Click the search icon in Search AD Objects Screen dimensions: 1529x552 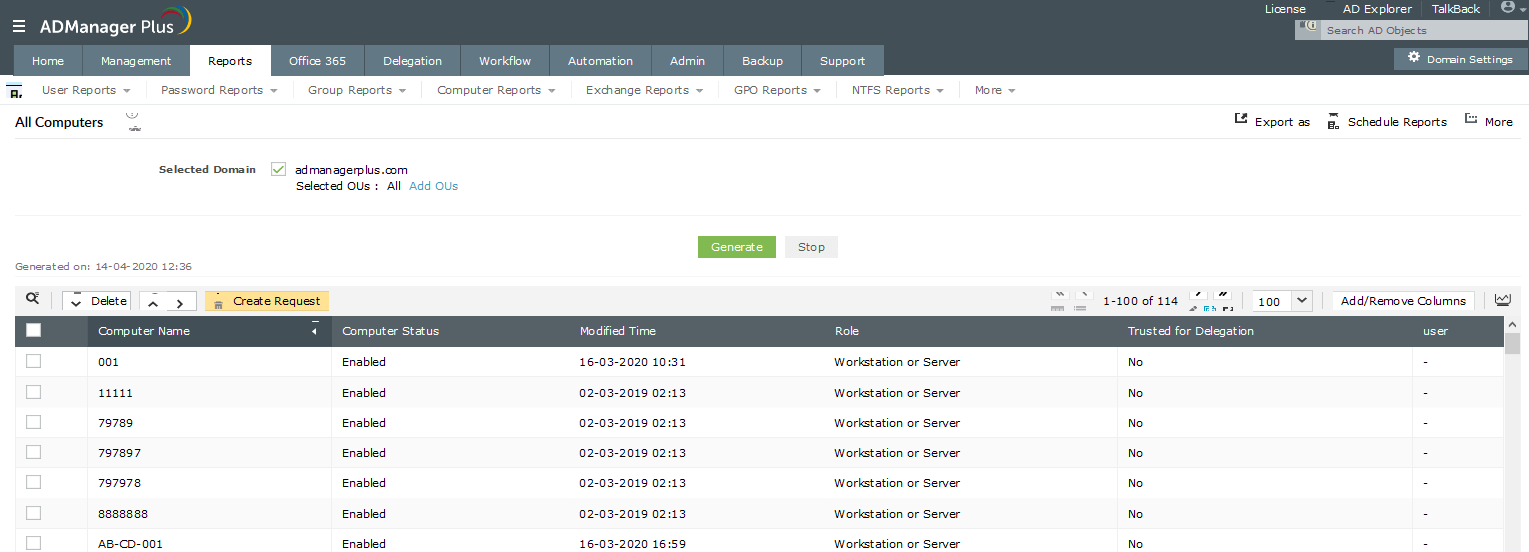(1310, 29)
